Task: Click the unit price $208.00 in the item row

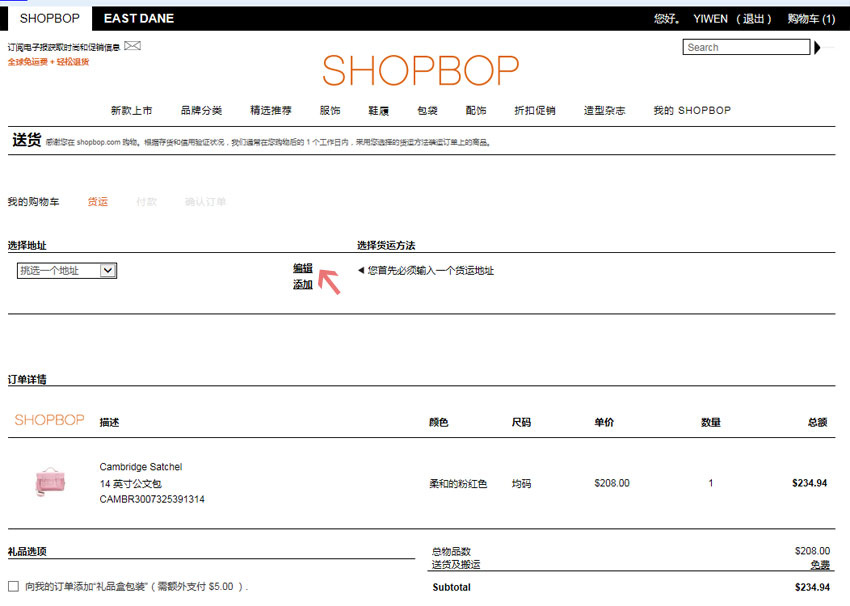Action: (612, 483)
